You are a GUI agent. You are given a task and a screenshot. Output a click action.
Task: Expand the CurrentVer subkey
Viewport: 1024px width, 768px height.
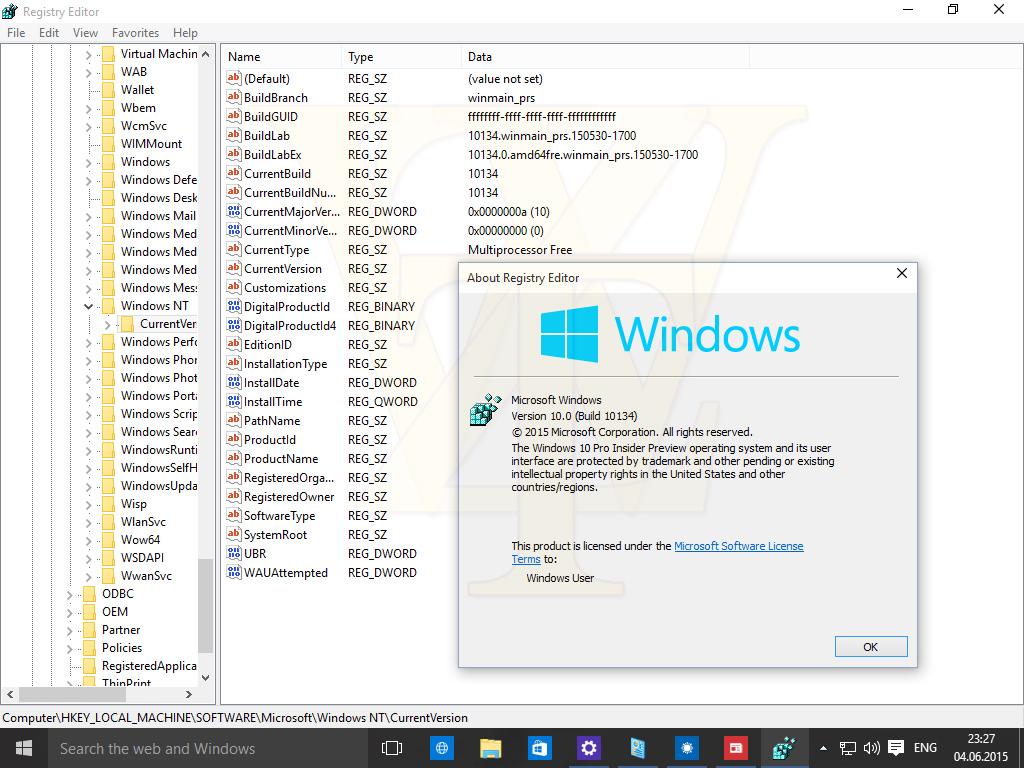point(108,324)
